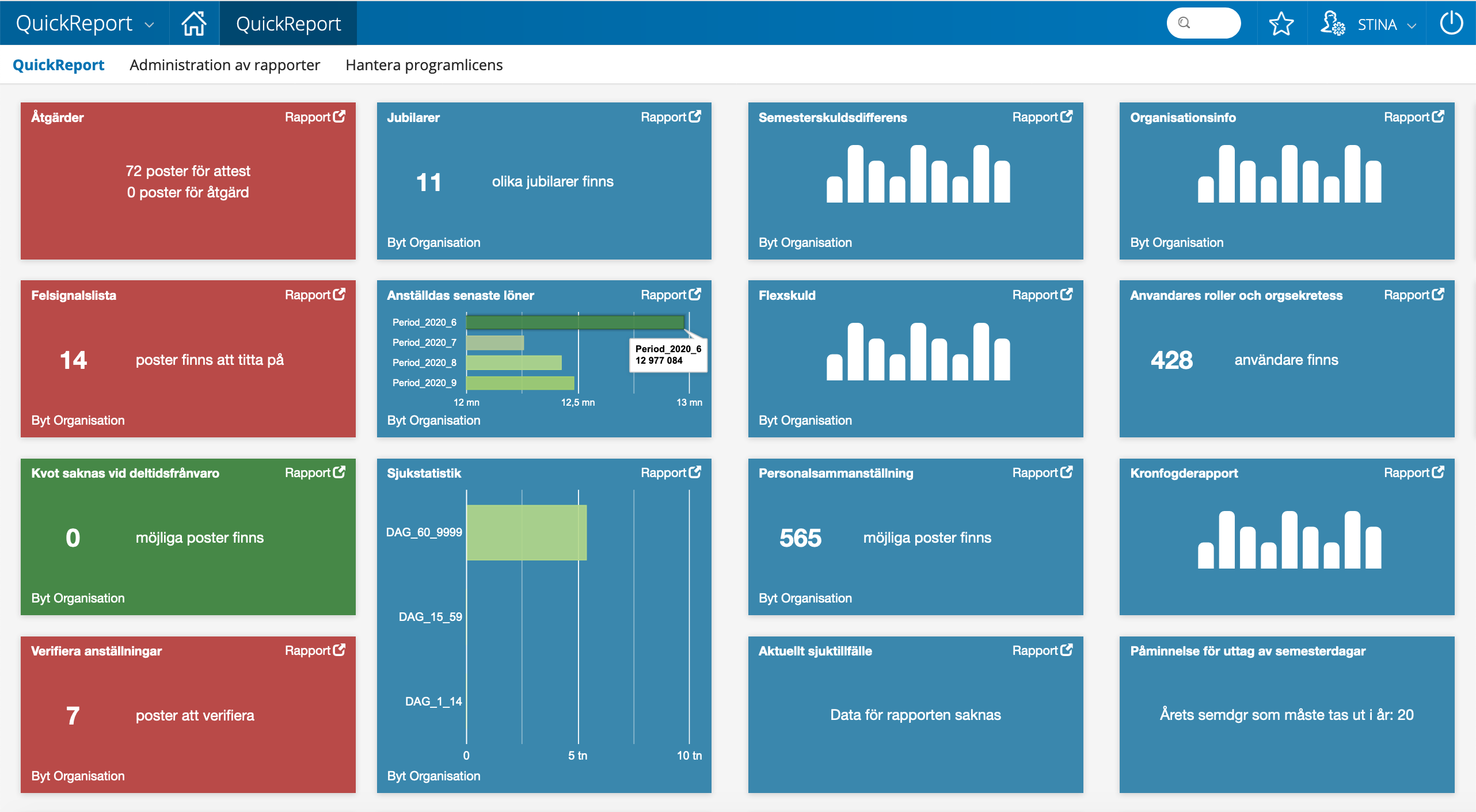Open Felsignalslista report via external-link icon

(x=339, y=294)
